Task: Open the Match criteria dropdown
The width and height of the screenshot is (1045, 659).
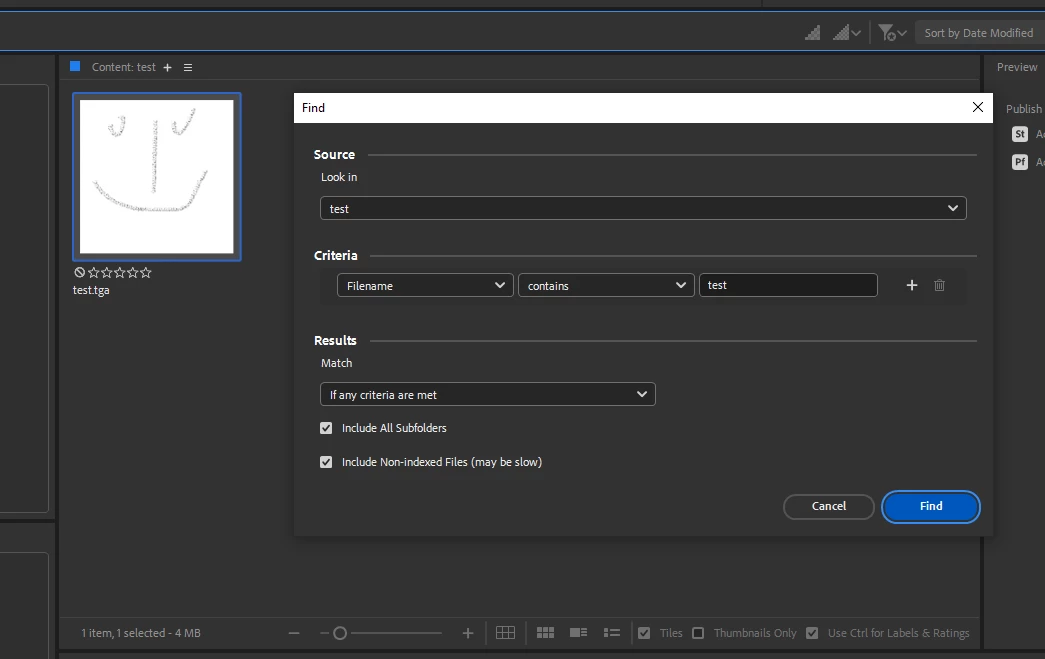Action: click(488, 394)
